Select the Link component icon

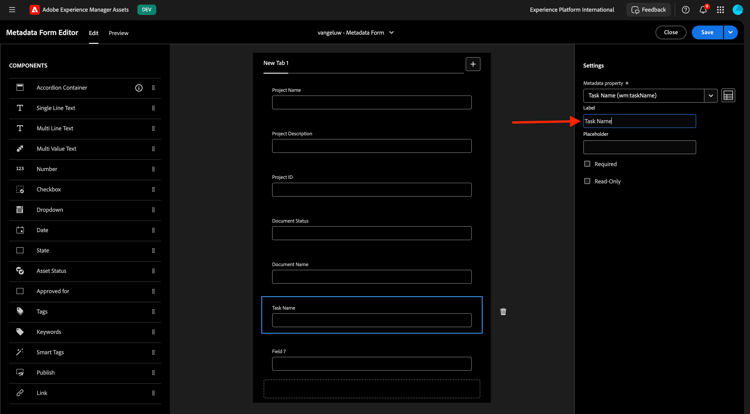coord(20,393)
